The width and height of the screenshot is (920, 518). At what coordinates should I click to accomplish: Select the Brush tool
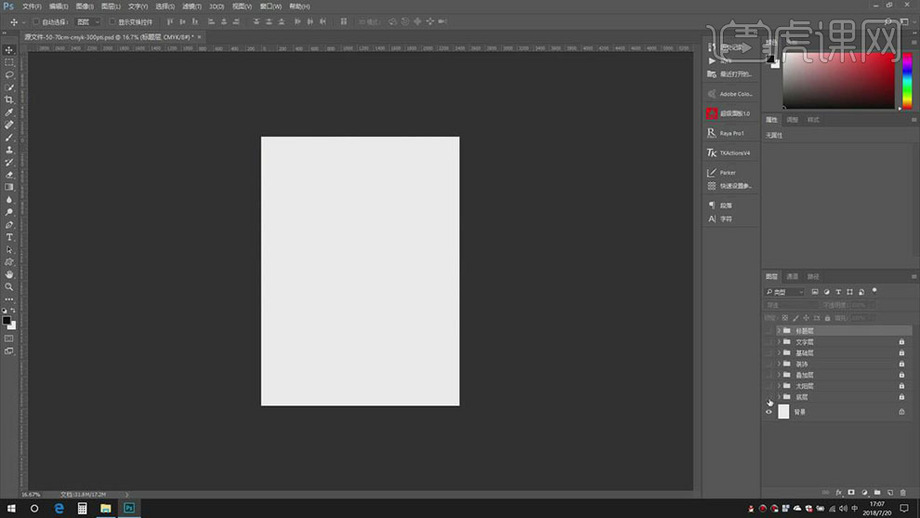[x=9, y=137]
